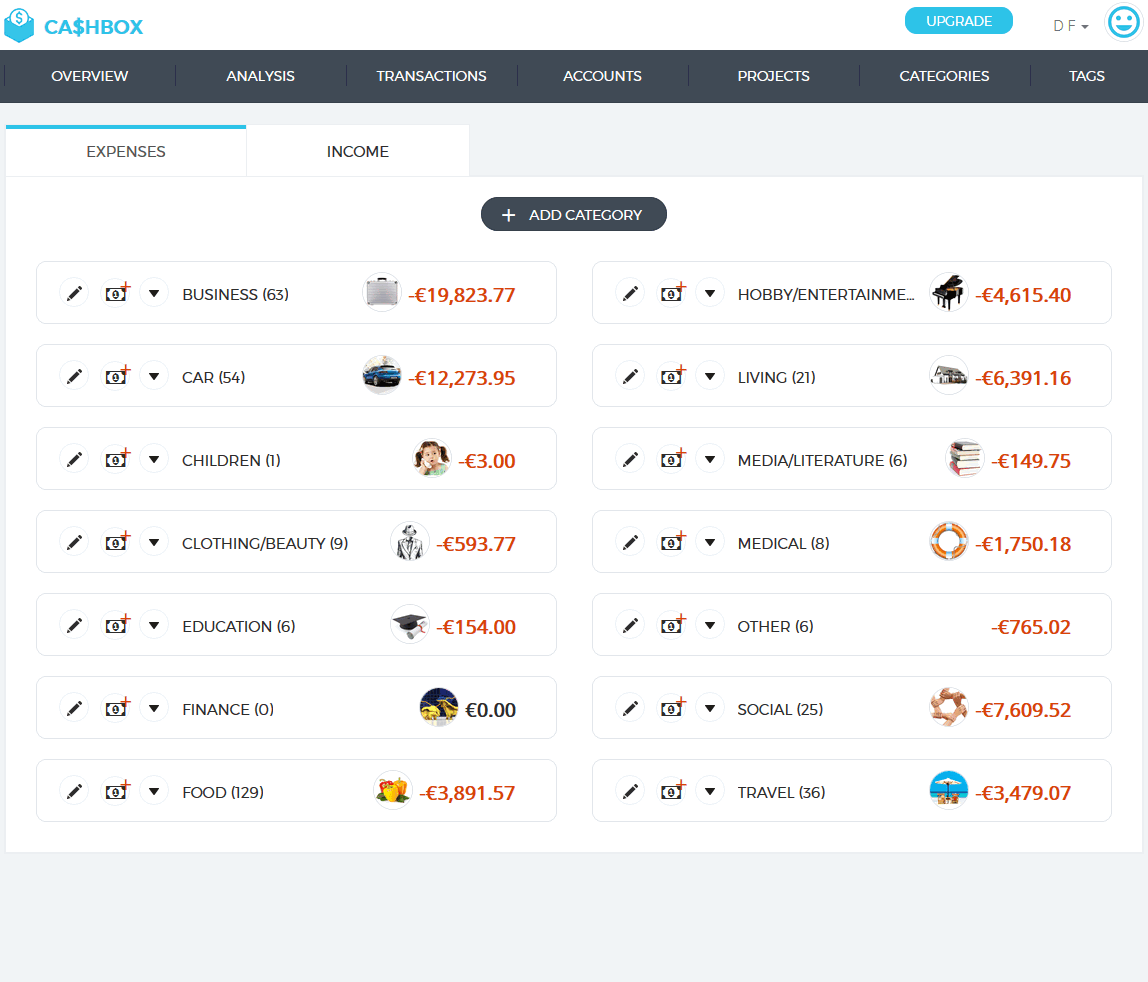Click the smiley profile avatar icon
Viewport: 1148px width, 982px height.
click(x=1124, y=23)
